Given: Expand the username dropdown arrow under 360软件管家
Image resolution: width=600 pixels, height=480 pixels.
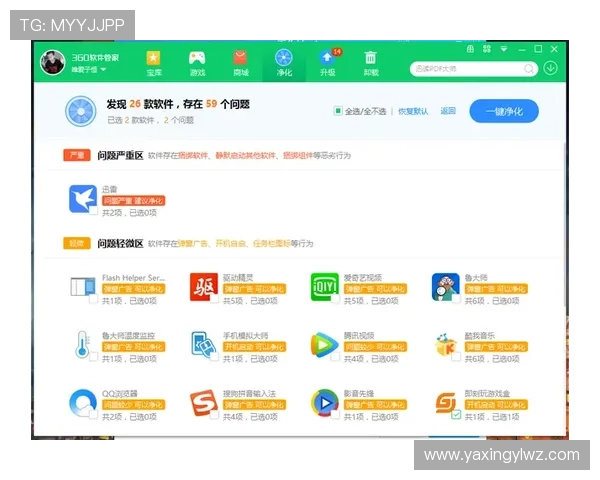Looking at the screenshot, I should click(x=103, y=70).
